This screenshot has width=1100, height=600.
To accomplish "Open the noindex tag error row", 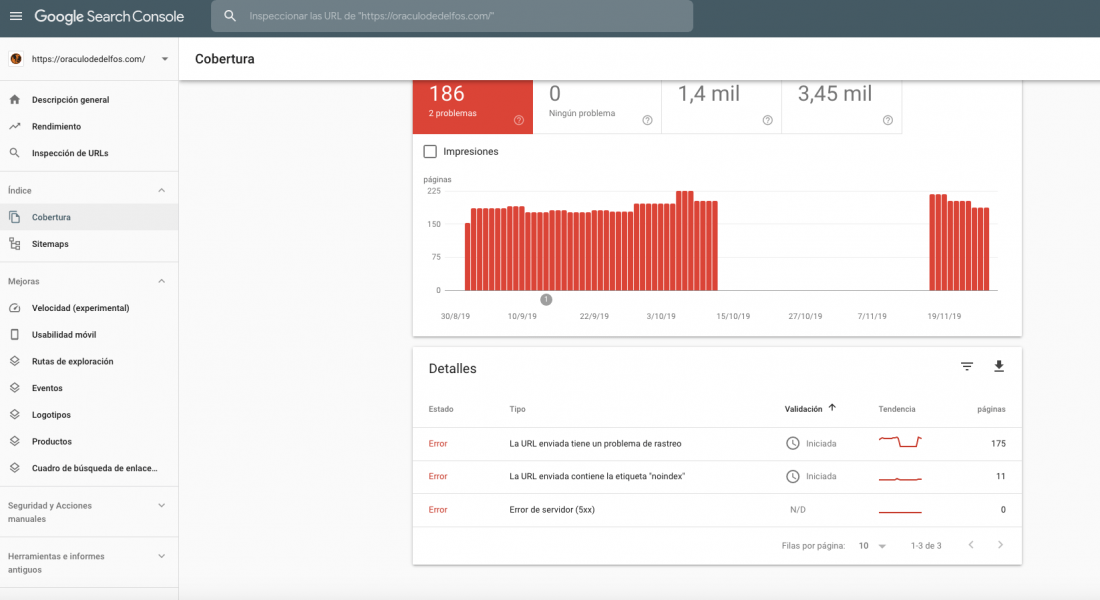I will point(717,476).
